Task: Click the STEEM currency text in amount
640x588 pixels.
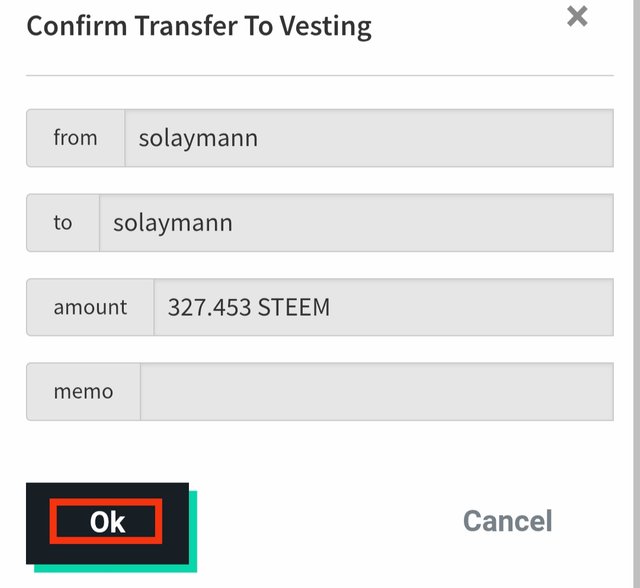Action: click(294, 307)
